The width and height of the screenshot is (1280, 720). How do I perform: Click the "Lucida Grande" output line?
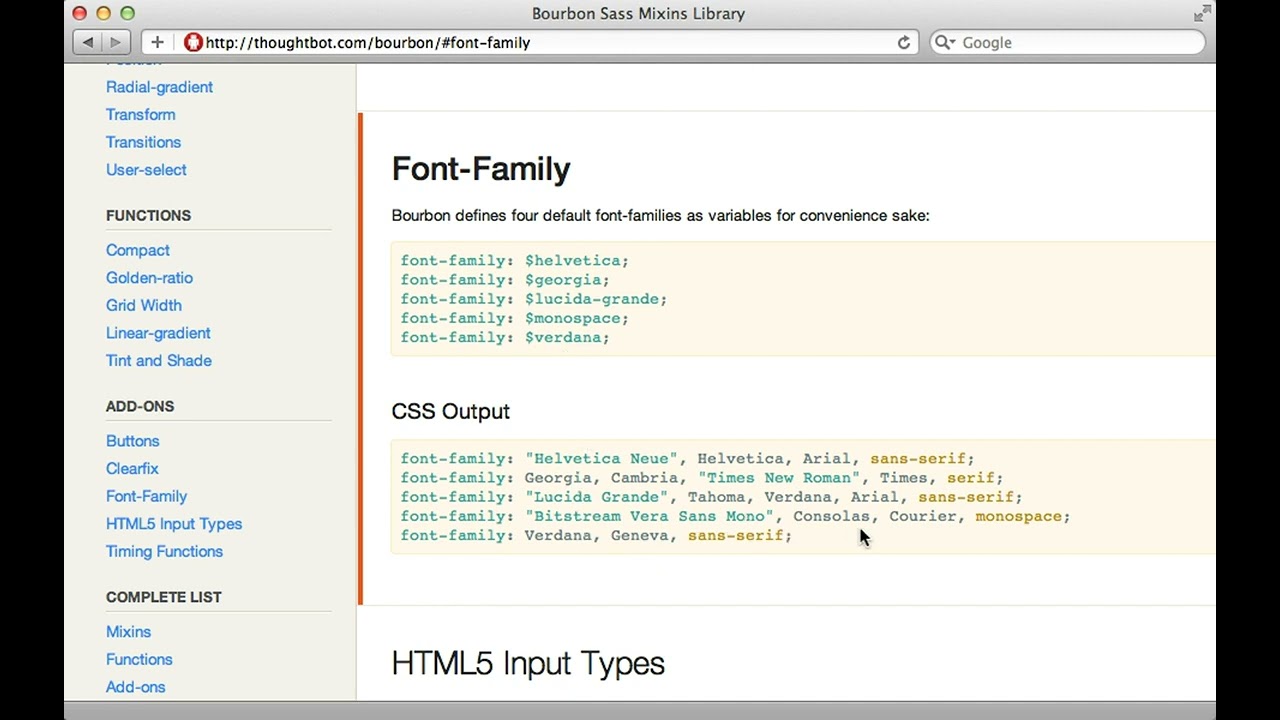(x=712, y=497)
